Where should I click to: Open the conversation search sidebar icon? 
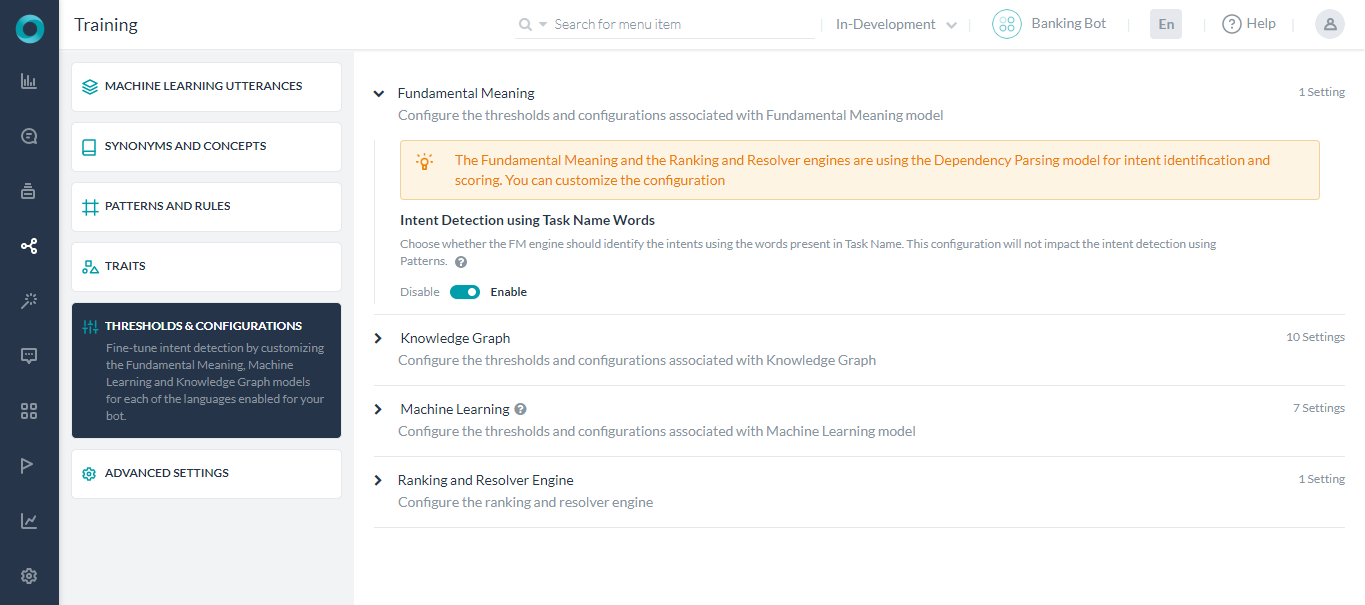[29, 136]
